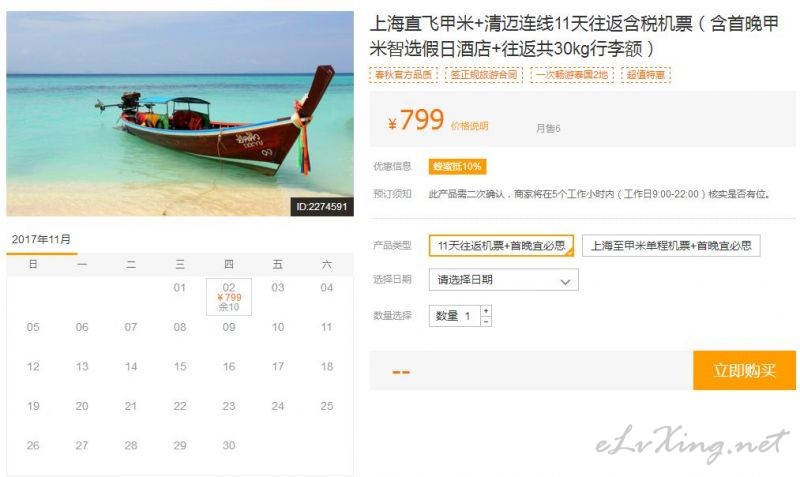This screenshot has width=800, height=477.
Task: Choose the 上海至甲米单程机票+首晚宜必思 option
Action: (x=671, y=245)
